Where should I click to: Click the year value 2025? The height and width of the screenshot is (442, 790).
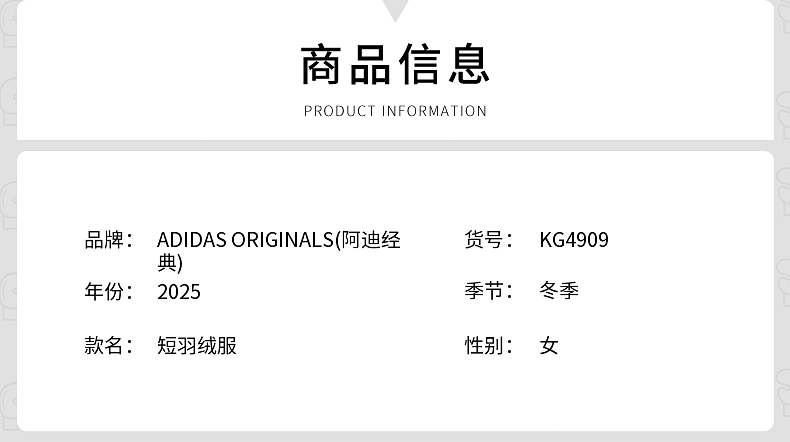click(179, 292)
